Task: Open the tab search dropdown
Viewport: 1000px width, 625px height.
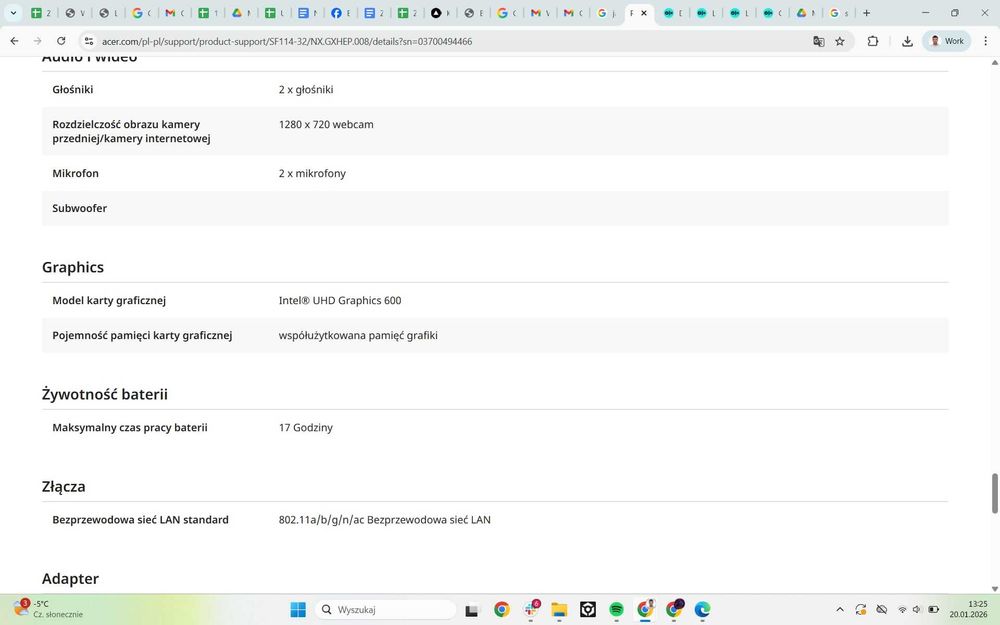Action: [x=13, y=13]
